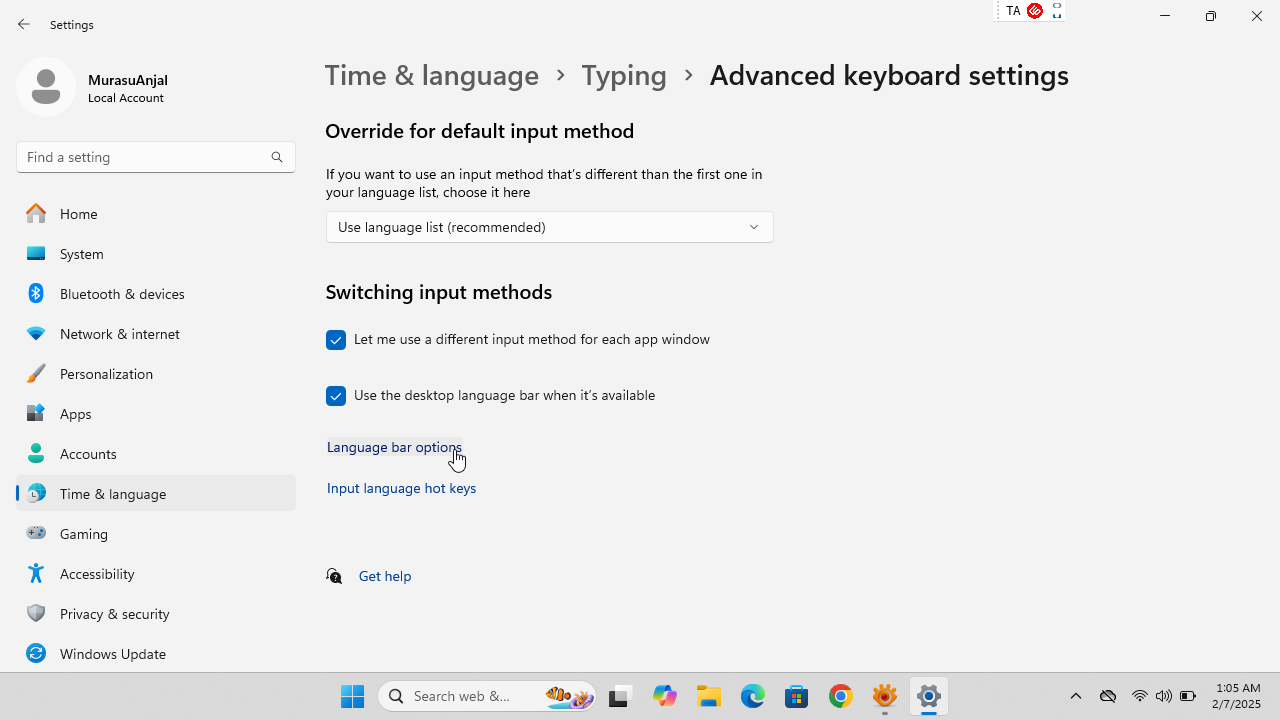Click the search magnifier icon in Find a setting
Viewport: 1280px width, 720px height.
[277, 157]
